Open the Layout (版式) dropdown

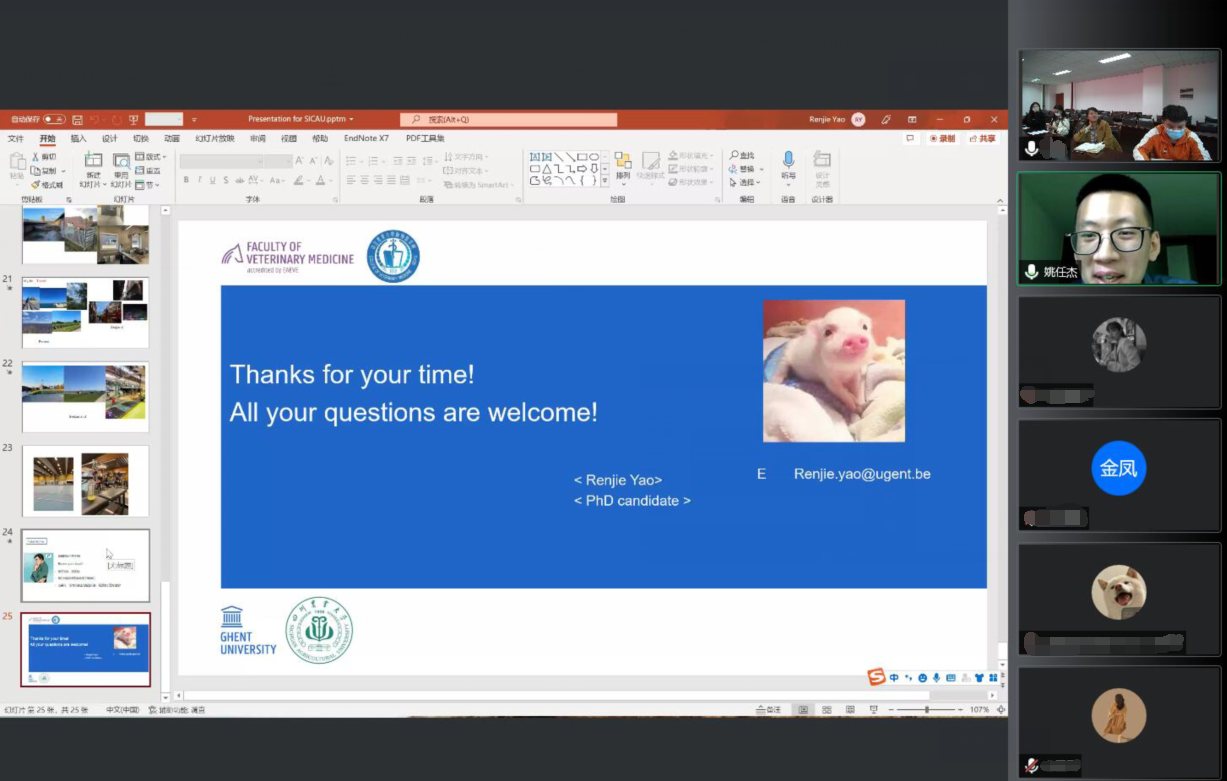pyautogui.click(x=148, y=157)
